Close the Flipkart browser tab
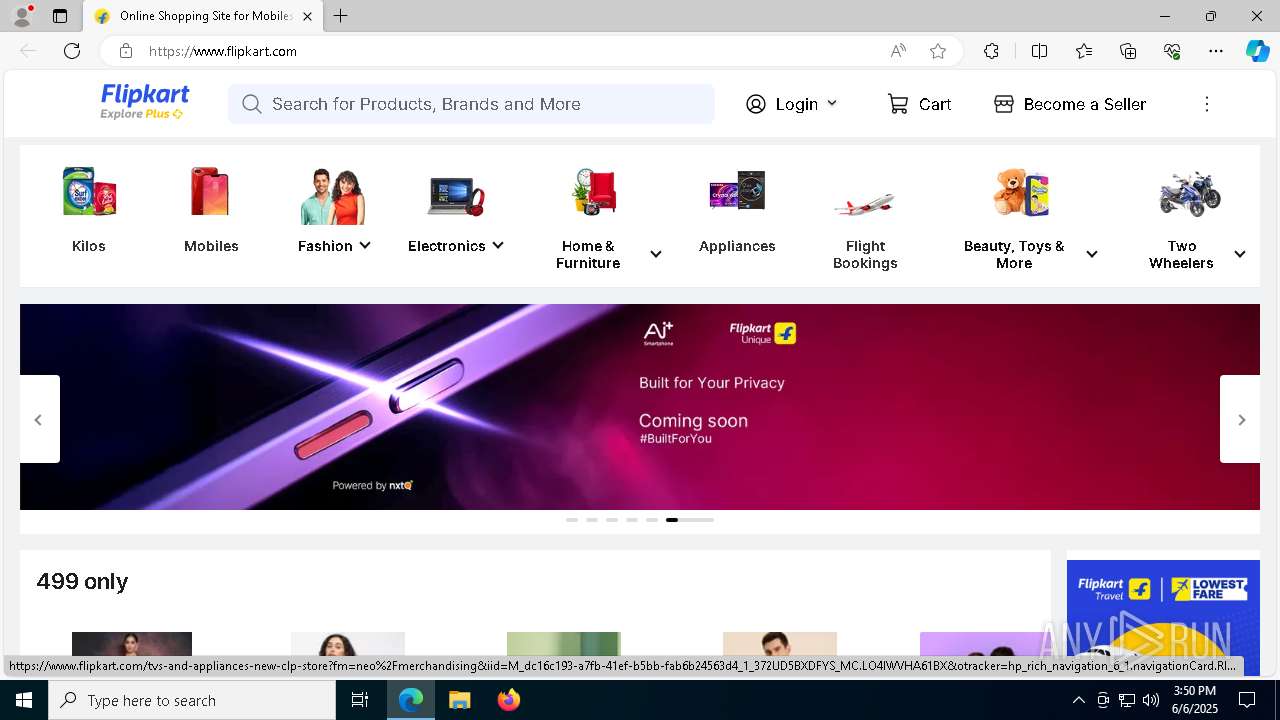The height and width of the screenshot is (720, 1280). [307, 16]
